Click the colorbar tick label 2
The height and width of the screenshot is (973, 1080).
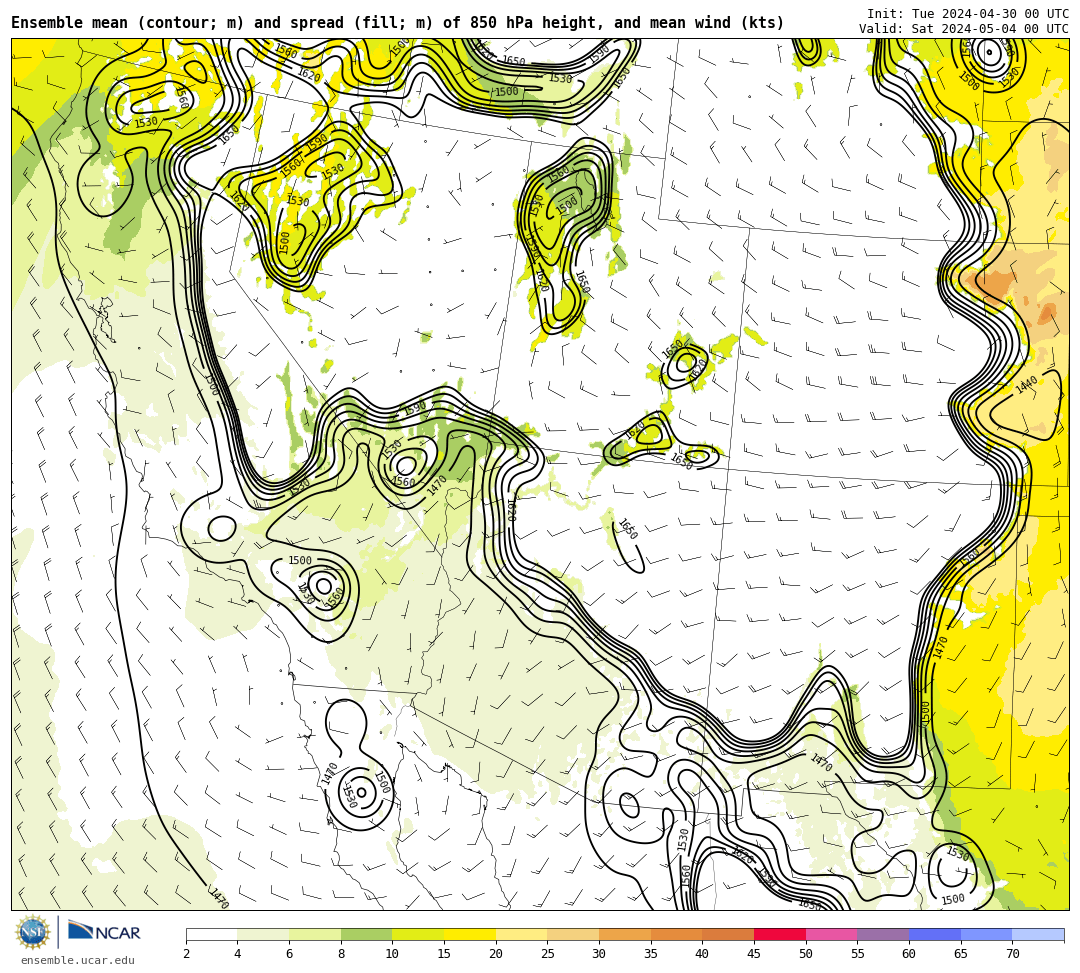click(186, 954)
